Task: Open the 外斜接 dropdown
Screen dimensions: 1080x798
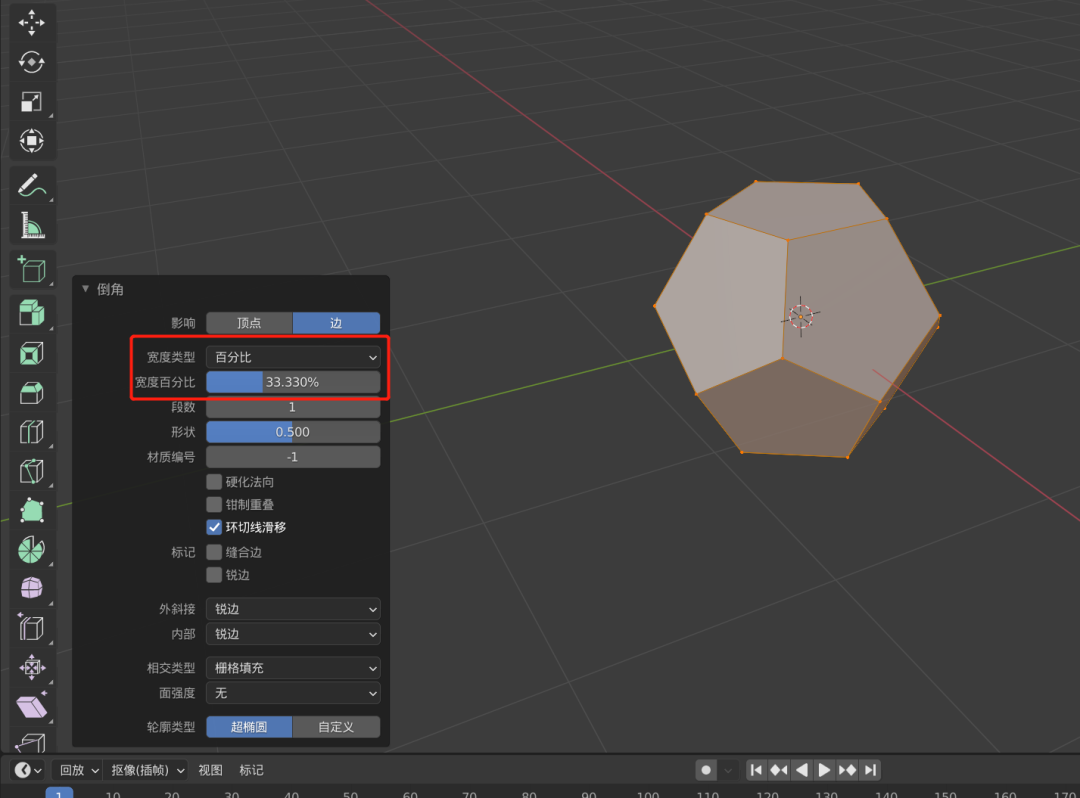Action: coord(293,609)
